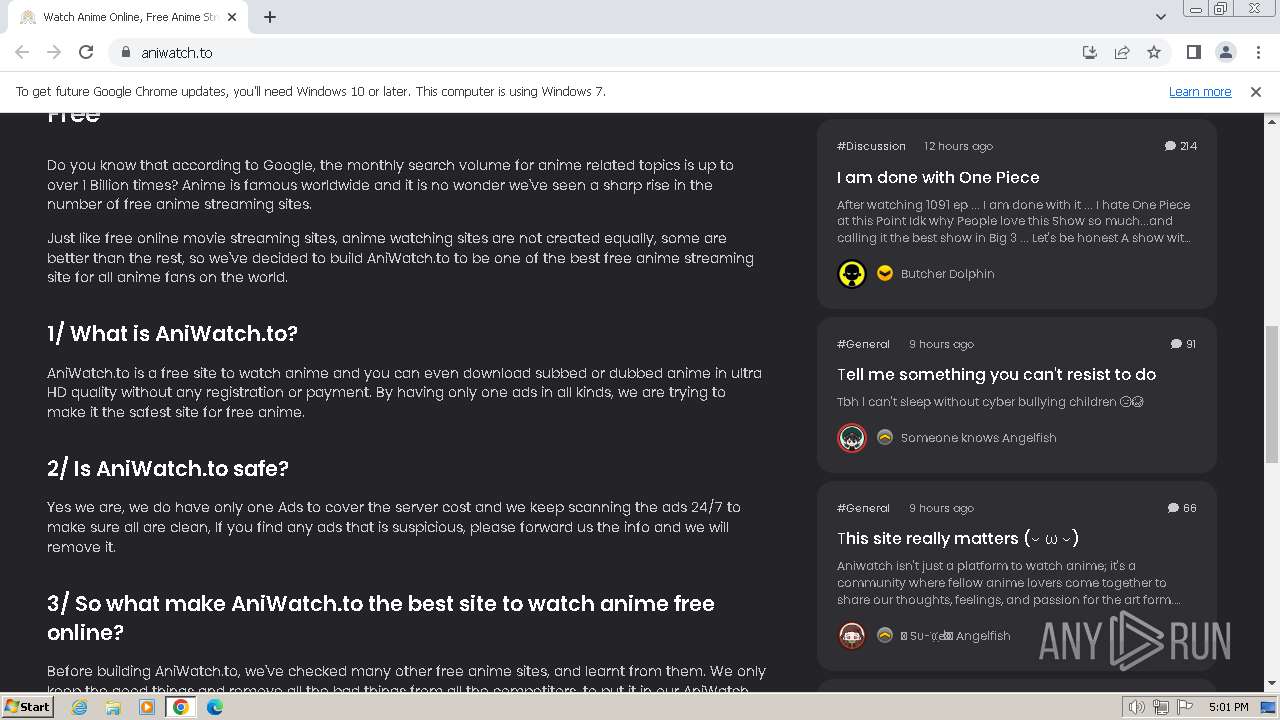Open Someone knows Angelfish avatar
Image resolution: width=1280 pixels, height=720 pixels.
[852, 438]
